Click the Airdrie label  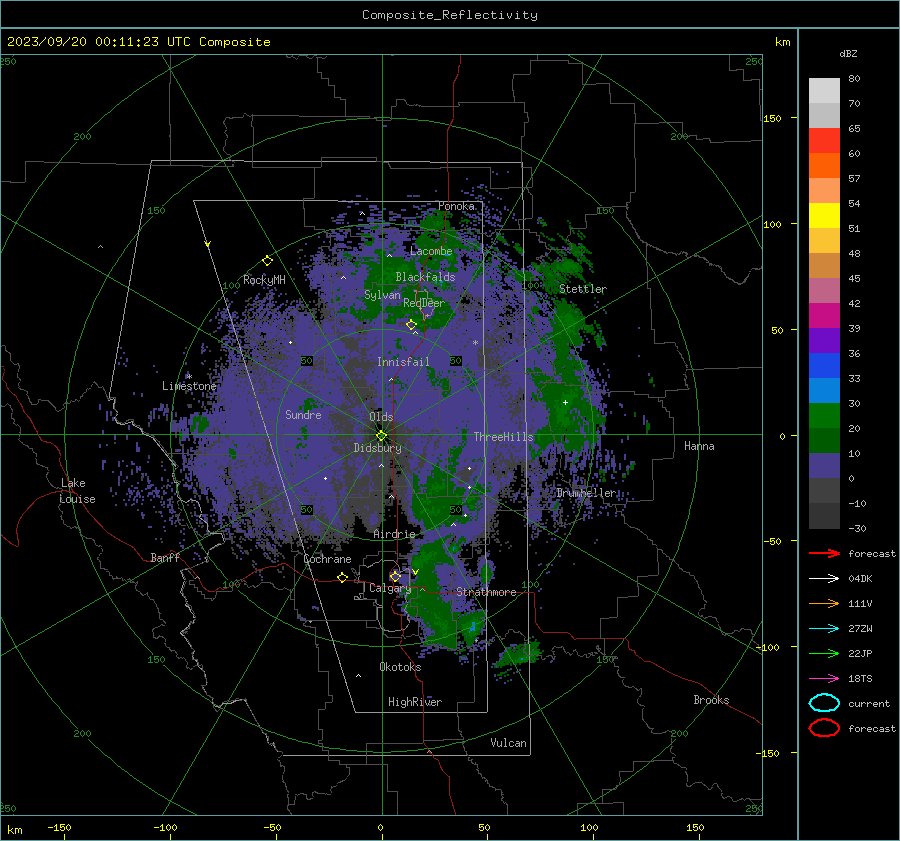click(394, 534)
